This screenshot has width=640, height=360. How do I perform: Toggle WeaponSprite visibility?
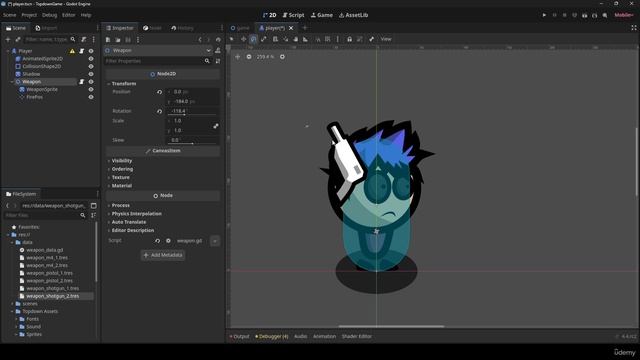91,89
